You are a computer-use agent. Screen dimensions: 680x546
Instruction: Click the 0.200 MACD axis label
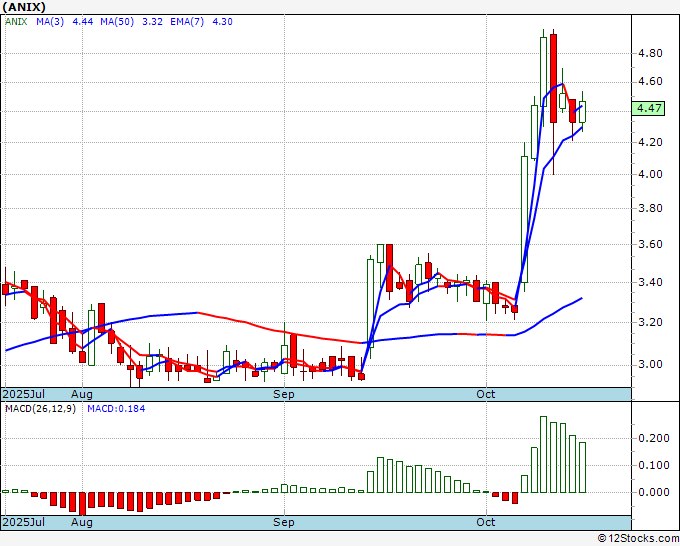[x=654, y=438]
